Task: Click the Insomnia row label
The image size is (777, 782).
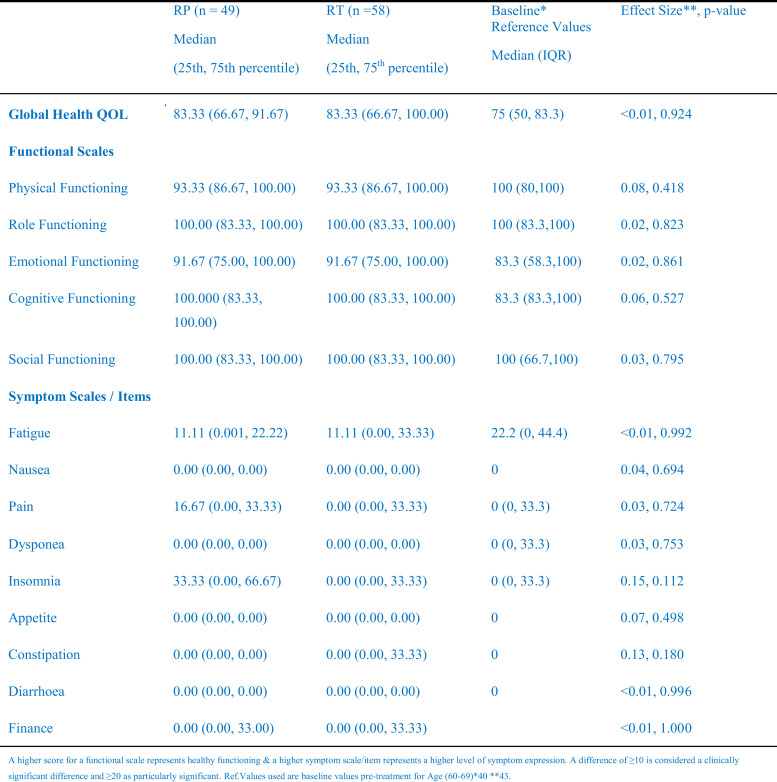Action: click(34, 580)
